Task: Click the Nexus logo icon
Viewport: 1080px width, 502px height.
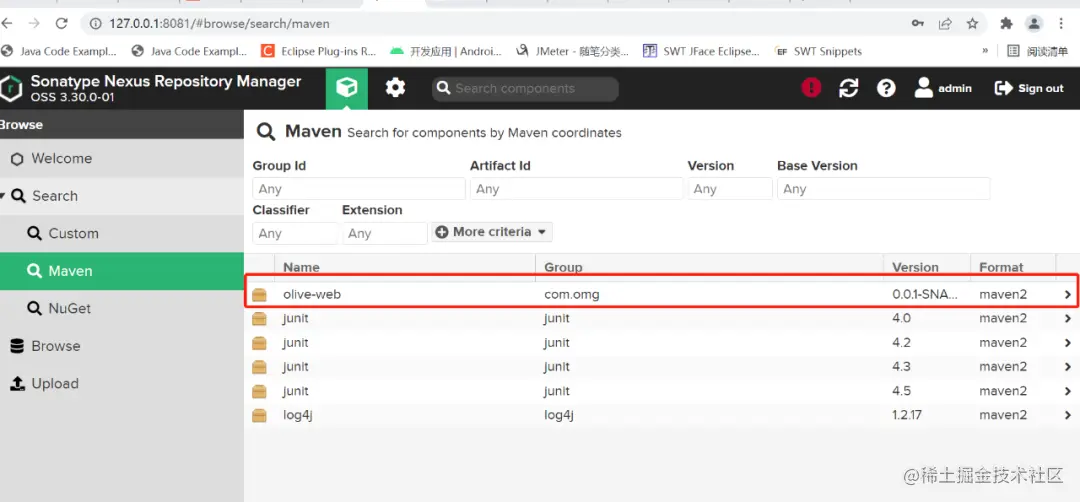Action: tap(11, 88)
